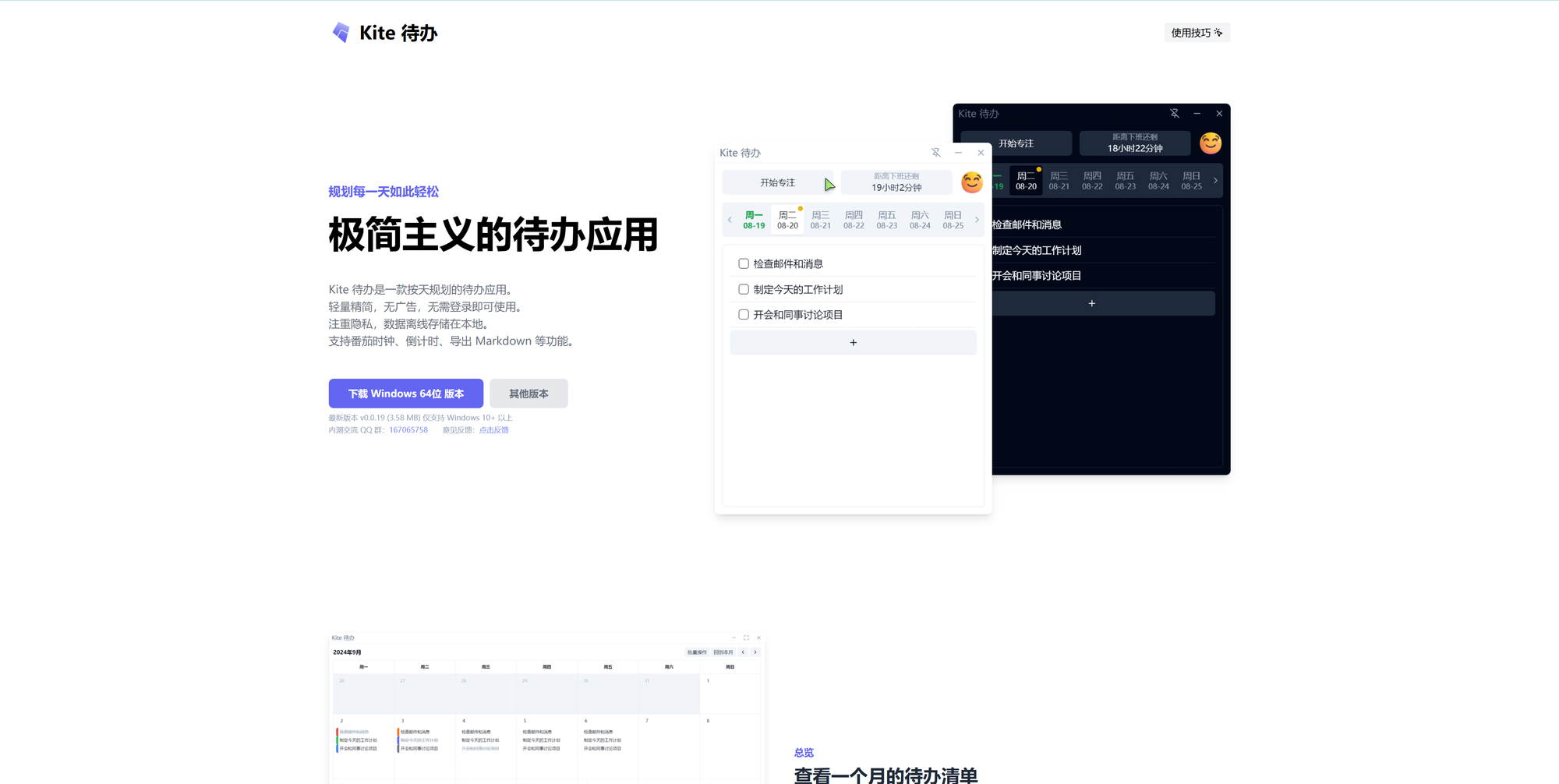Select 周五 08-23 tab in dark window
The height and width of the screenshot is (784, 1559).
(1126, 181)
